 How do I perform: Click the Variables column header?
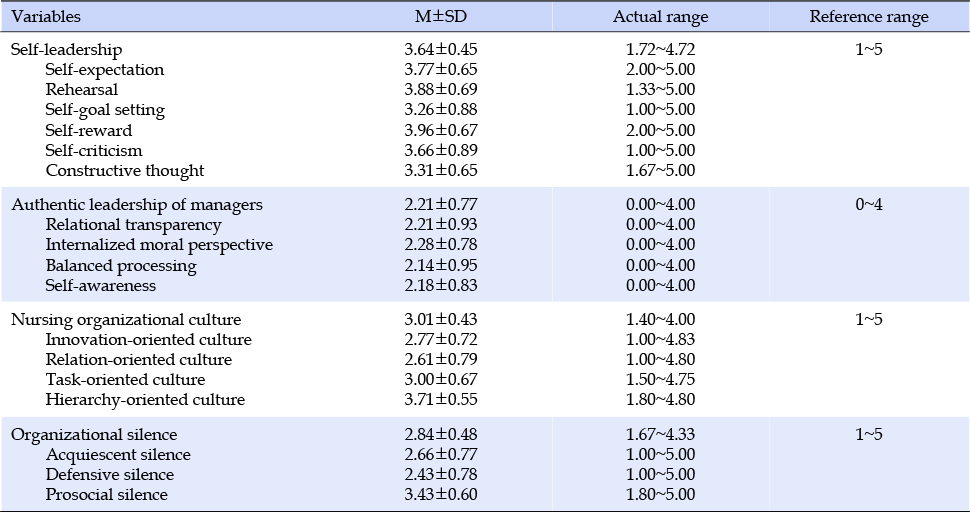[46, 17]
